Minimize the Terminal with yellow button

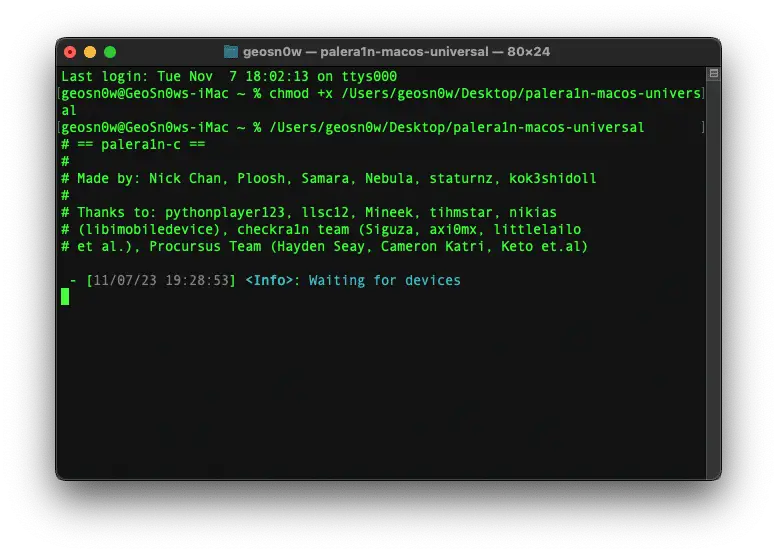click(90, 52)
